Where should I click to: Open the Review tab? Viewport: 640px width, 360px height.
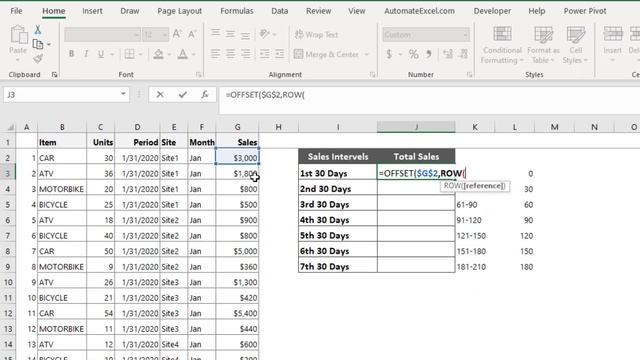click(318, 11)
